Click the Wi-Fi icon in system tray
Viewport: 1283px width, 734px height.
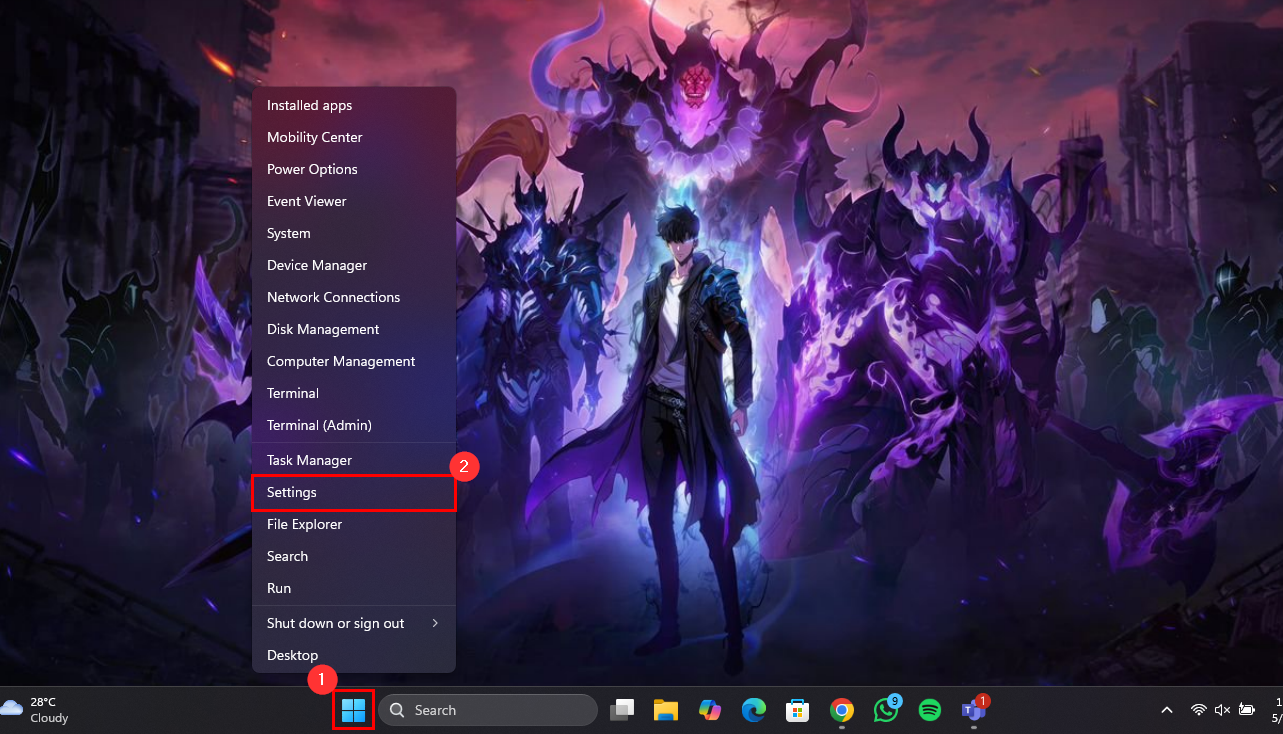pos(1198,710)
